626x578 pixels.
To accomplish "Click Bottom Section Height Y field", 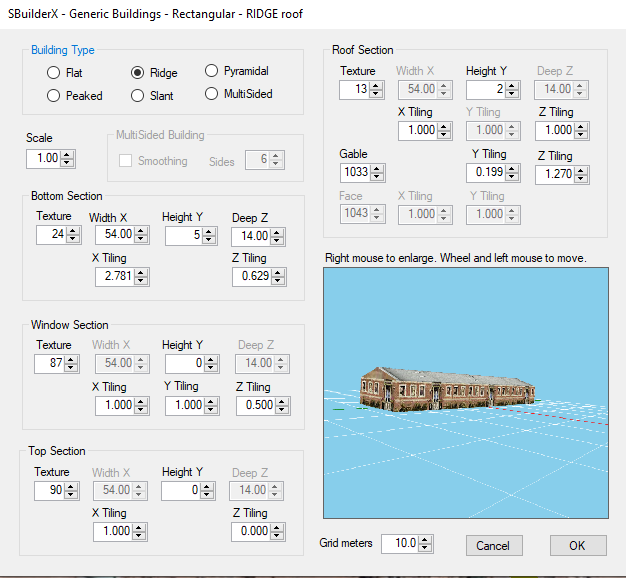I will 184,235.
